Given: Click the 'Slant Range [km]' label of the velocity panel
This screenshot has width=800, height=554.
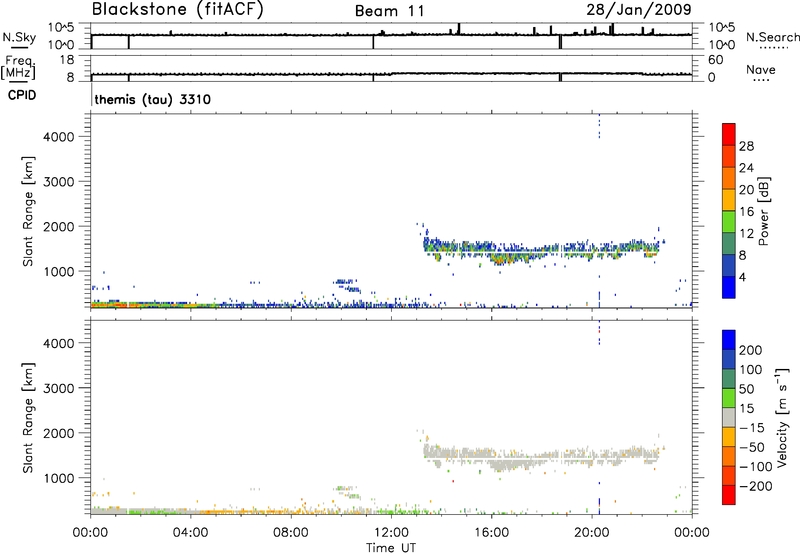Looking at the screenshot, I should pyautogui.click(x=28, y=417).
